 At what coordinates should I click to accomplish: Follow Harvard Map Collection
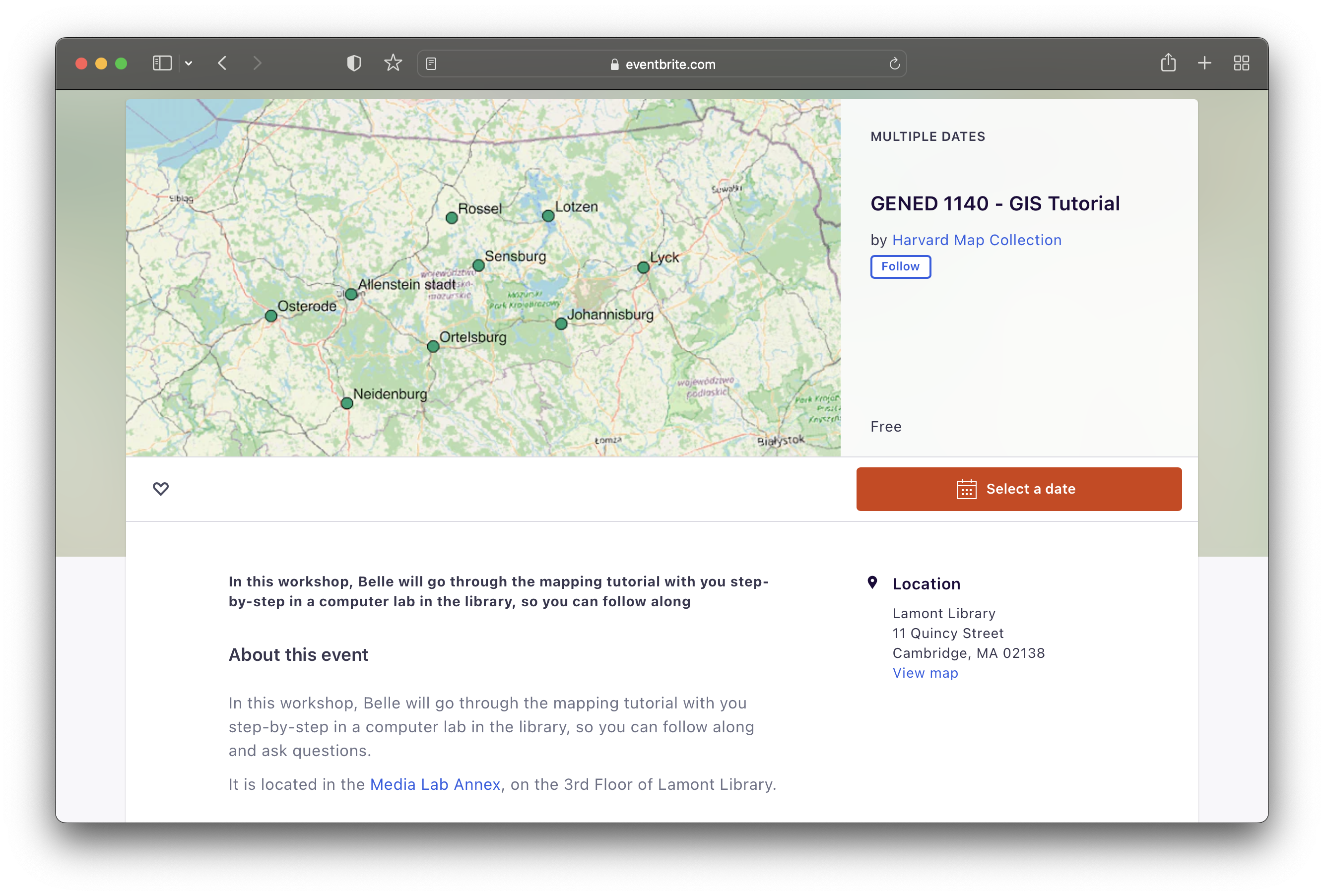[900, 266]
